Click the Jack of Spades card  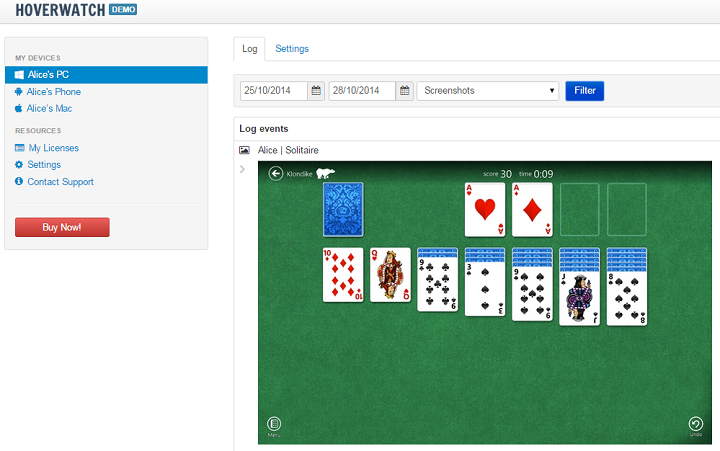(579, 299)
